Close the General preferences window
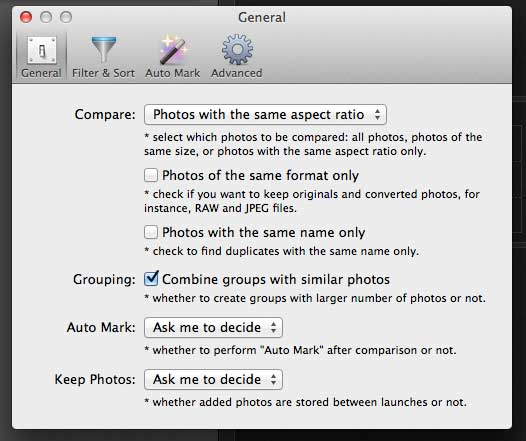This screenshot has height=441, width=526. point(26,17)
